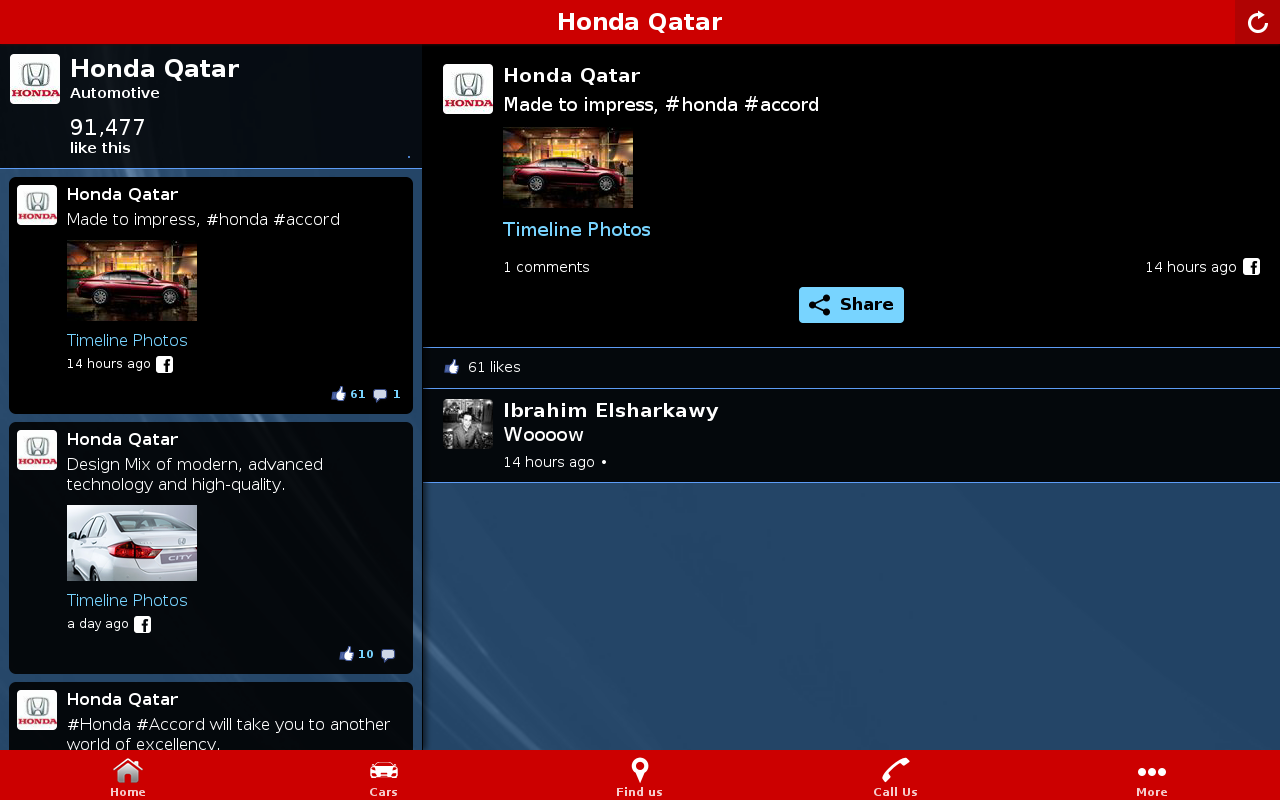Click the comment bubble icon showing 1
Image resolution: width=1280 pixels, height=800 pixels.
(380, 394)
